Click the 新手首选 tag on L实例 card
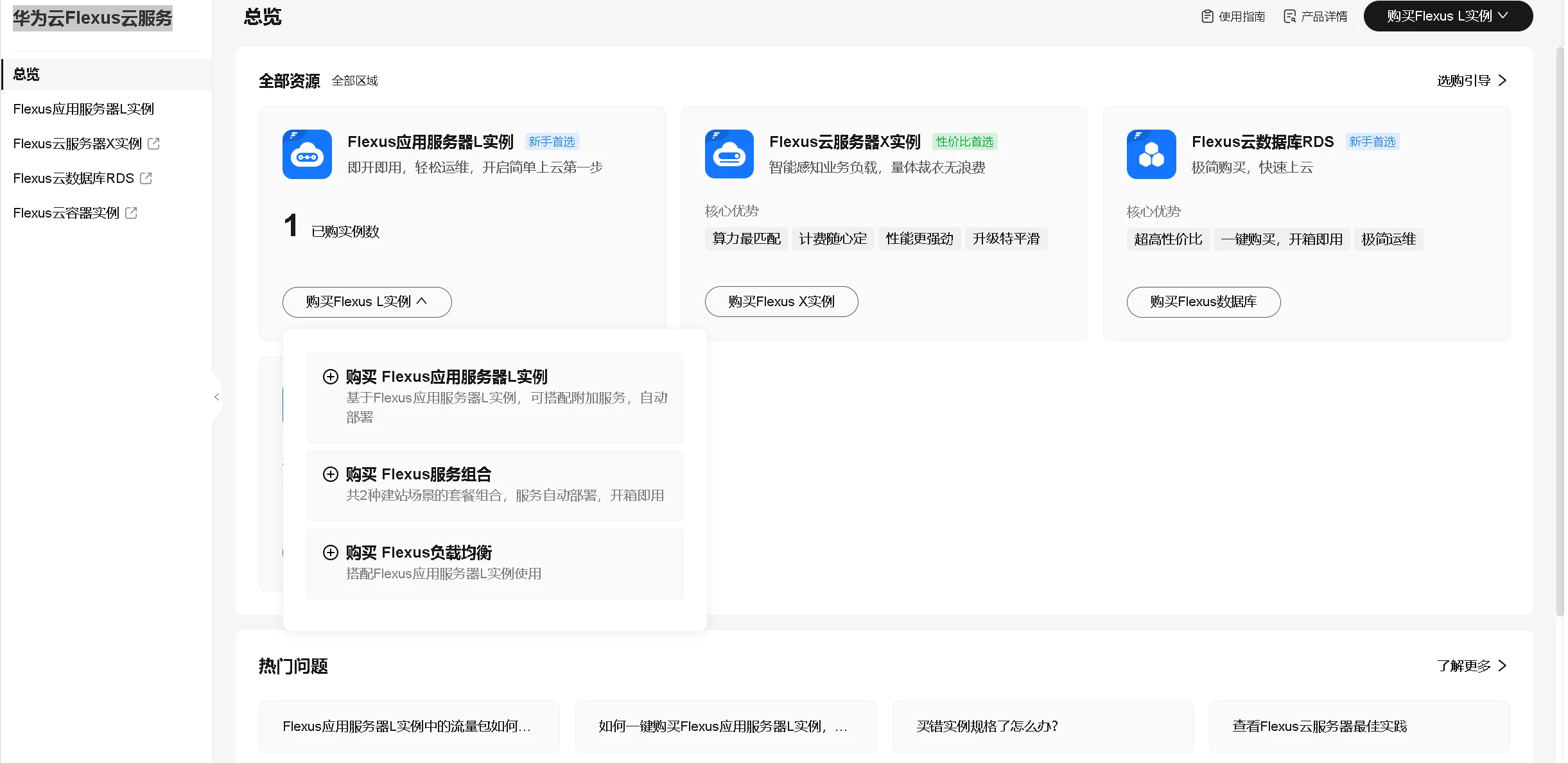 coord(552,142)
